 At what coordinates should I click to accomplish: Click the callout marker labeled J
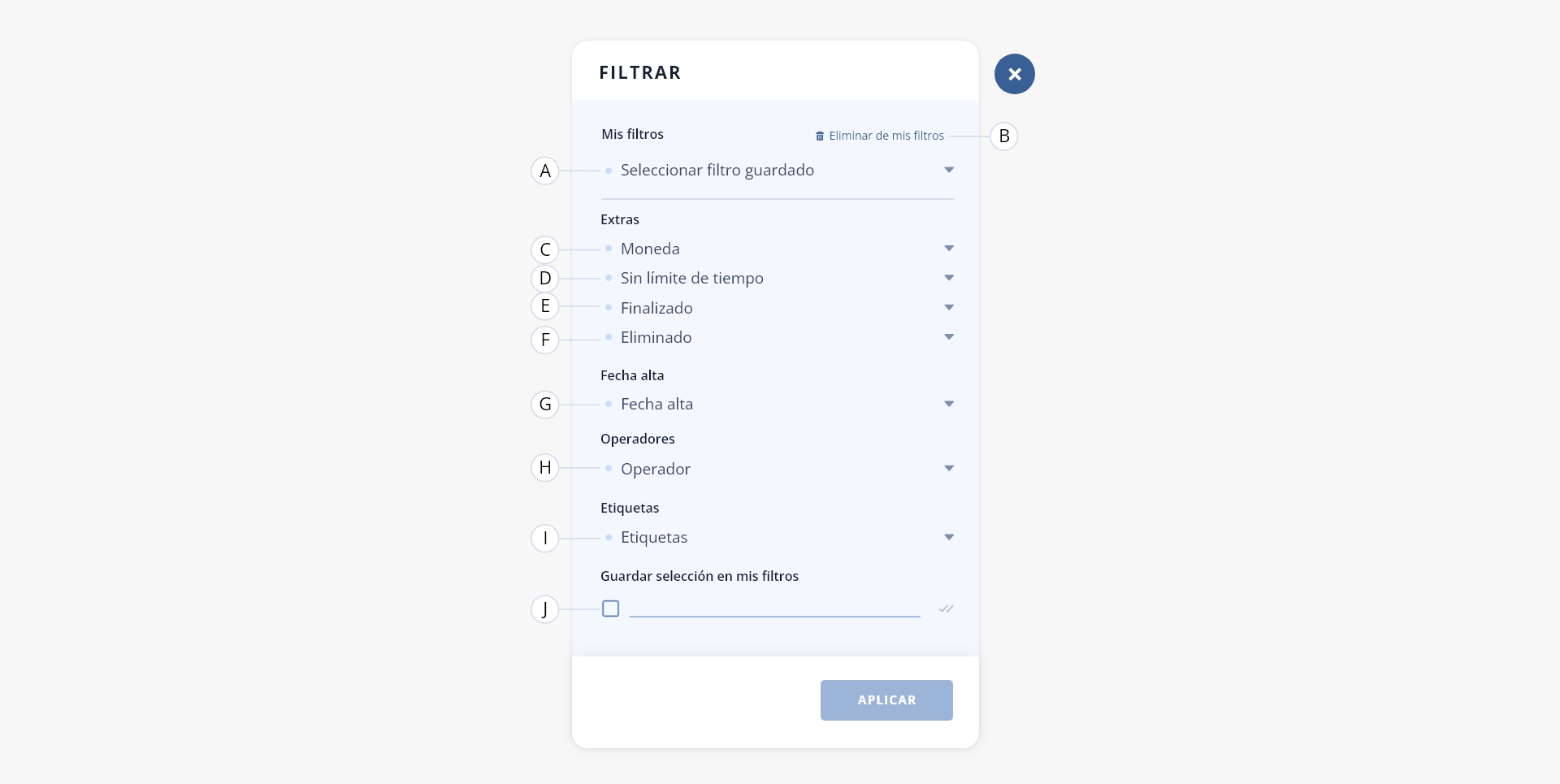545,609
